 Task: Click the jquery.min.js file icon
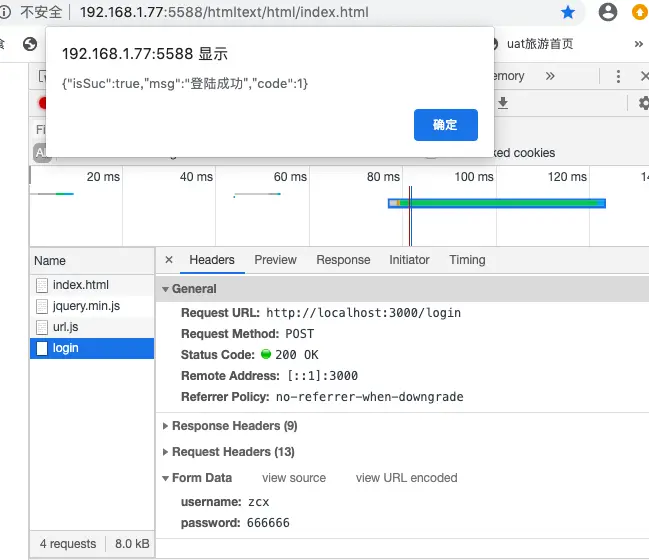pos(42,306)
